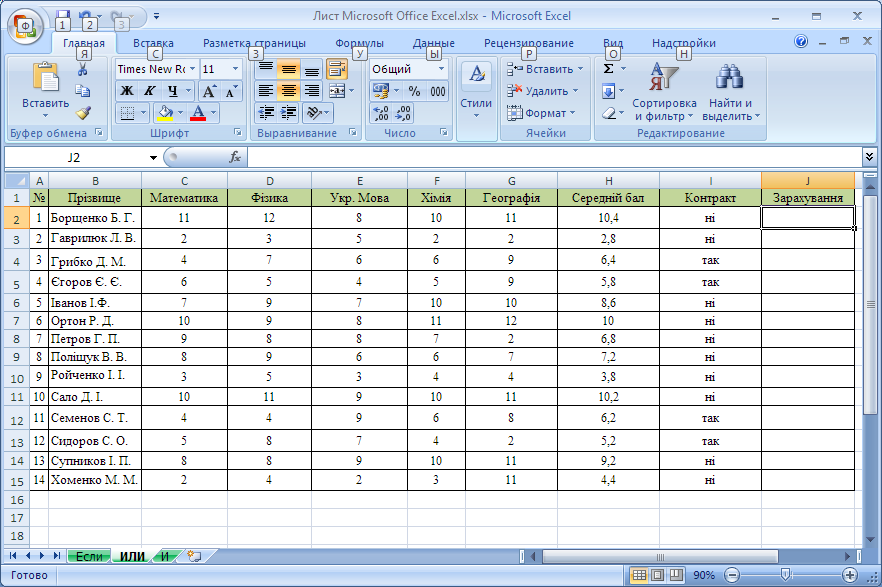Open the font size dropdown
This screenshot has width=882, height=587.
[236, 69]
